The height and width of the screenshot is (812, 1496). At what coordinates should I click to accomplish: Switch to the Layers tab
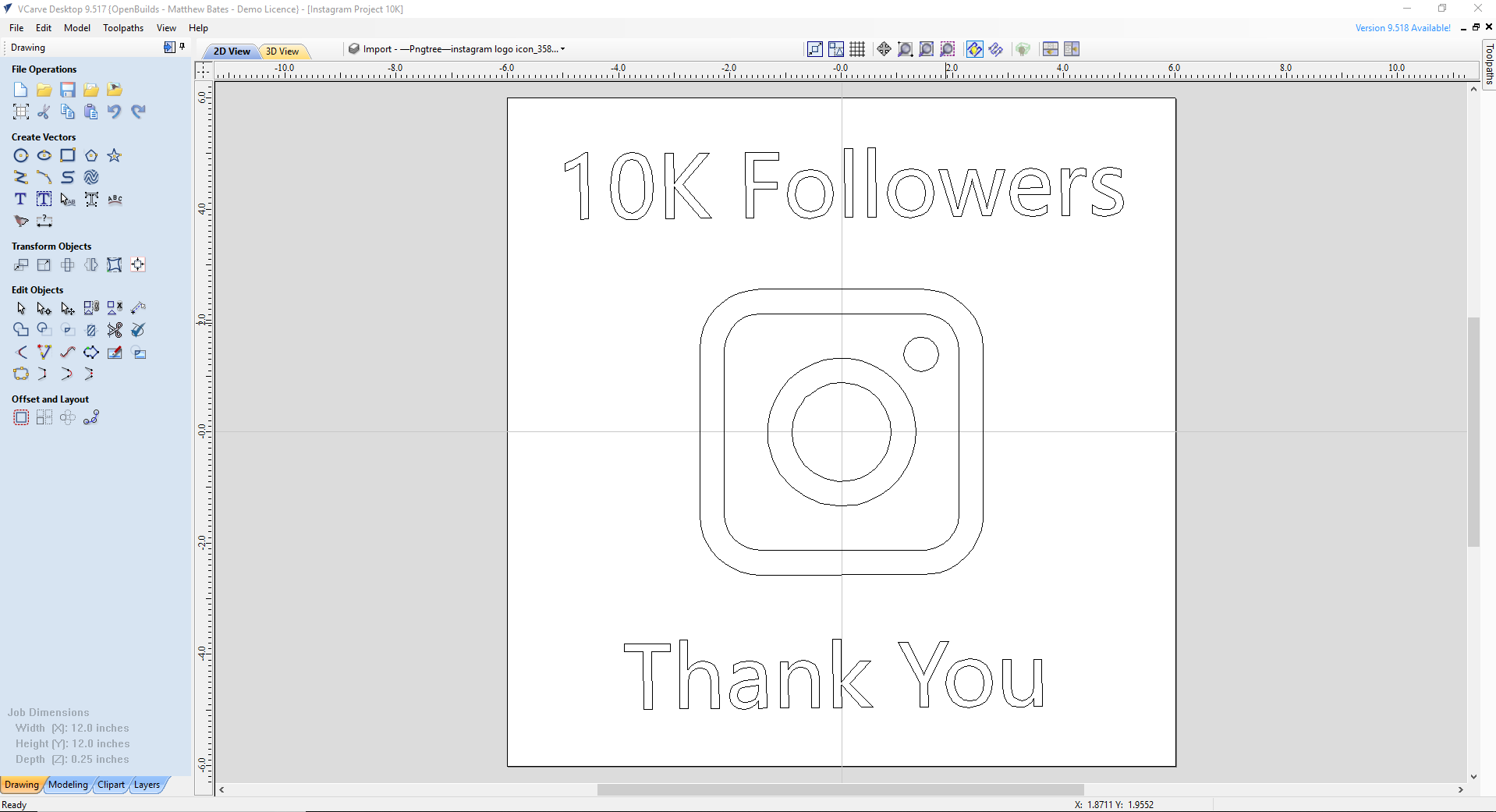[147, 785]
